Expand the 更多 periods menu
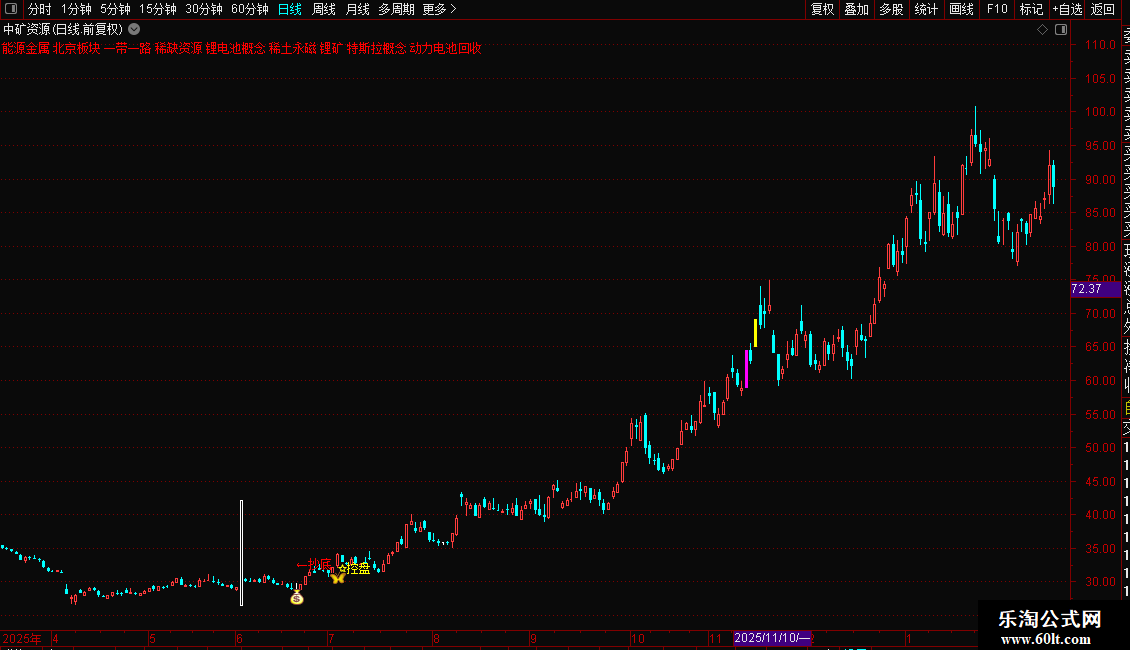1130x650 pixels. coord(439,9)
